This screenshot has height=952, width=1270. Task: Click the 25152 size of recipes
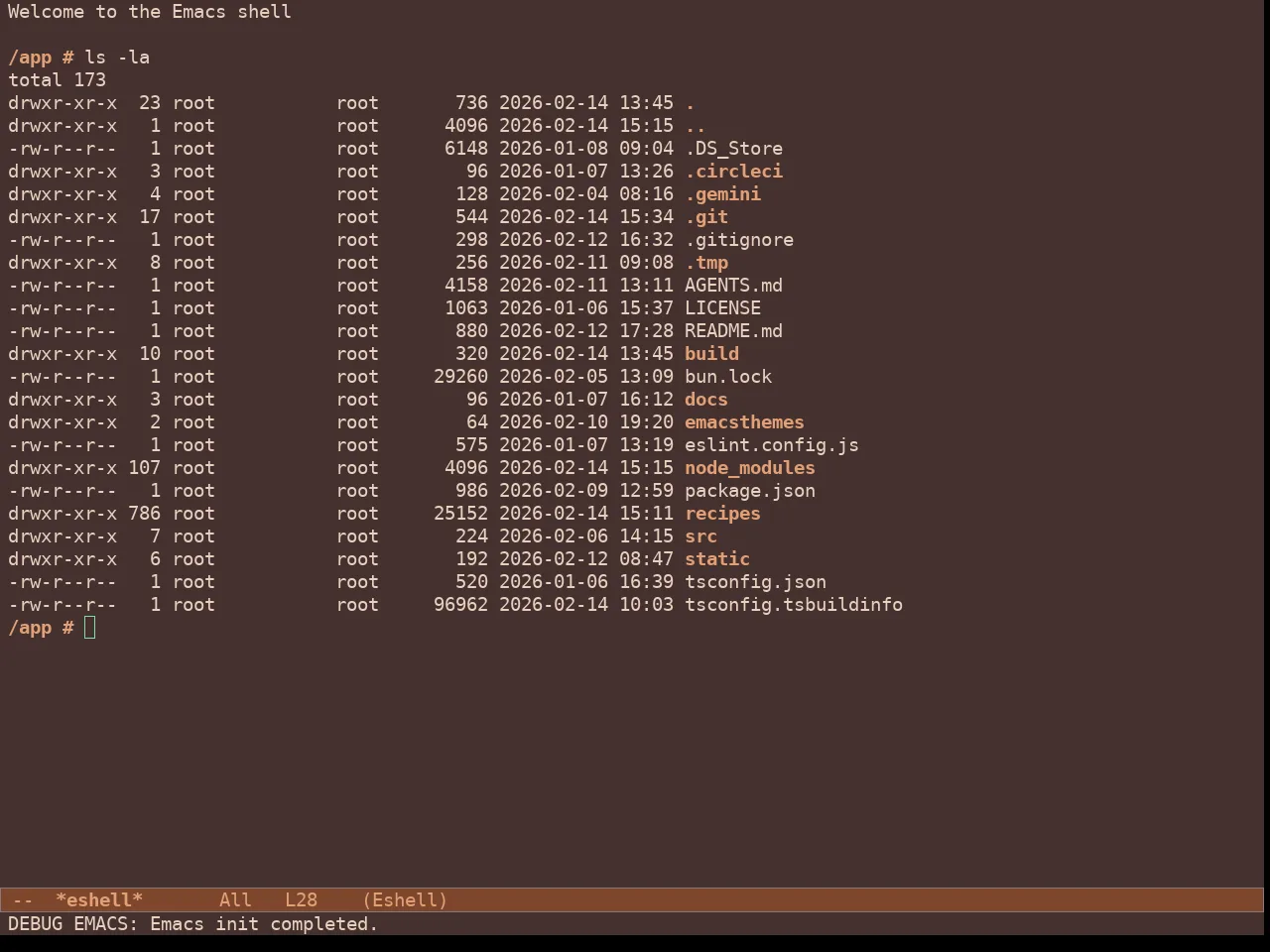click(x=460, y=514)
